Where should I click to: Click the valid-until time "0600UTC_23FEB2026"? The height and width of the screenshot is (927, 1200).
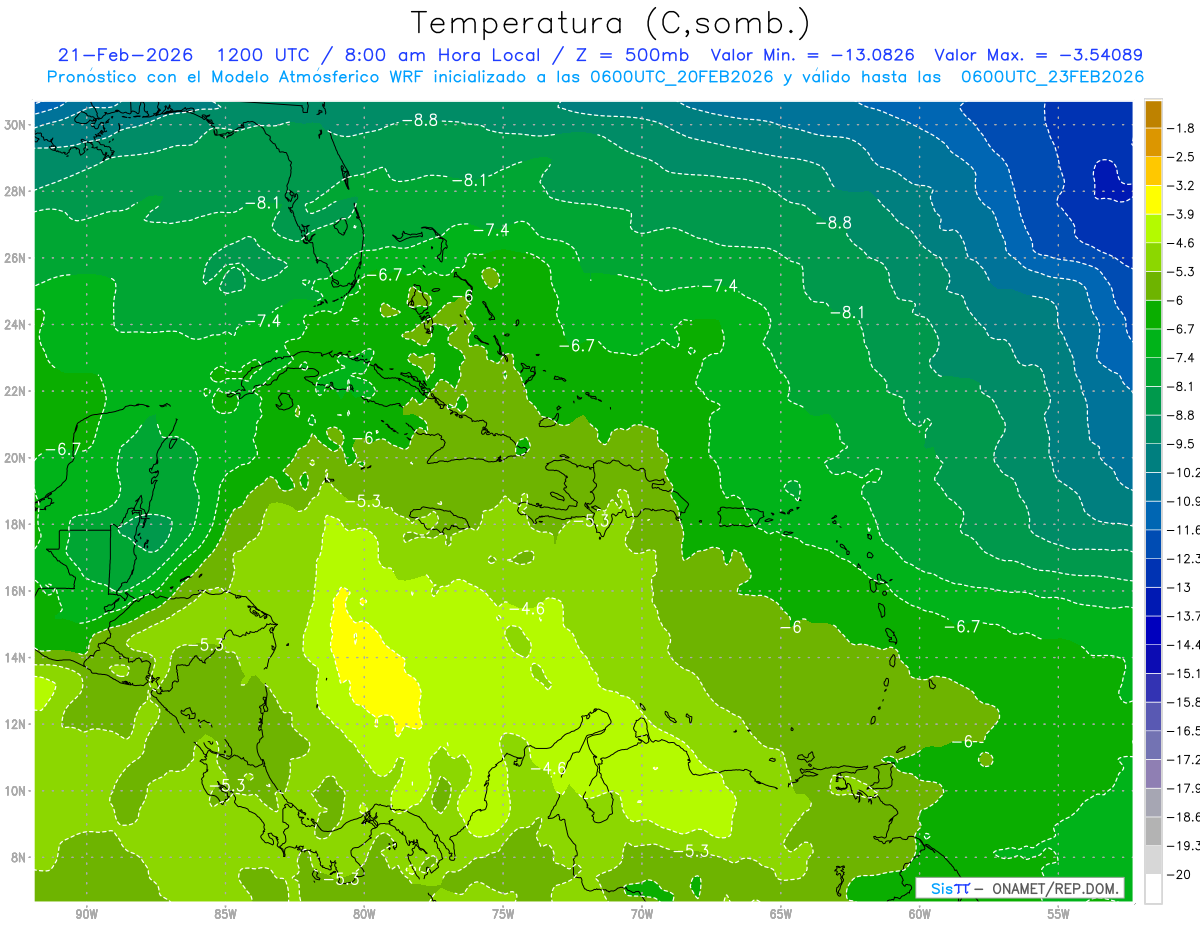[1052, 77]
